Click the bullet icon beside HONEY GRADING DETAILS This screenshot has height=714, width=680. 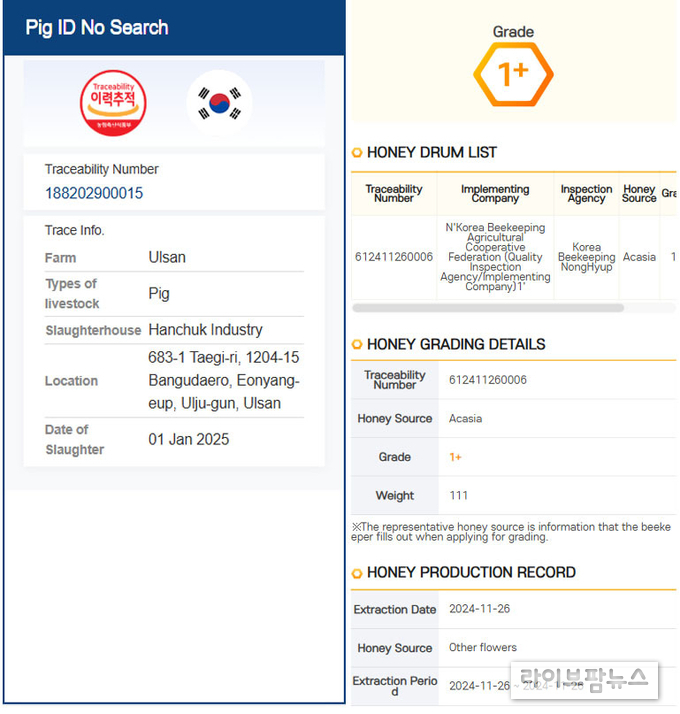click(357, 344)
